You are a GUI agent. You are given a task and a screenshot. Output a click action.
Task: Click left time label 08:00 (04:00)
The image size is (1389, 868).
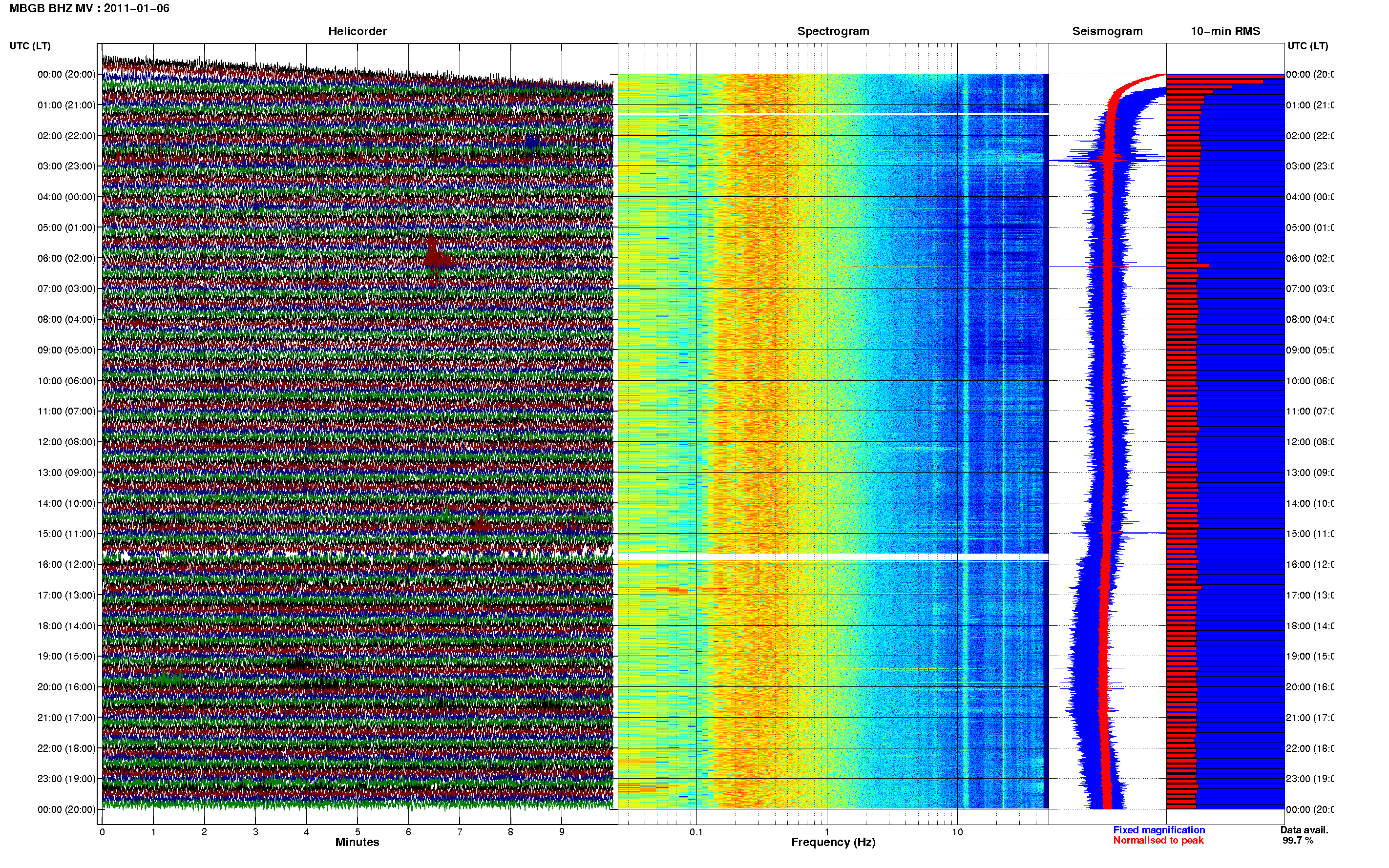click(66, 319)
